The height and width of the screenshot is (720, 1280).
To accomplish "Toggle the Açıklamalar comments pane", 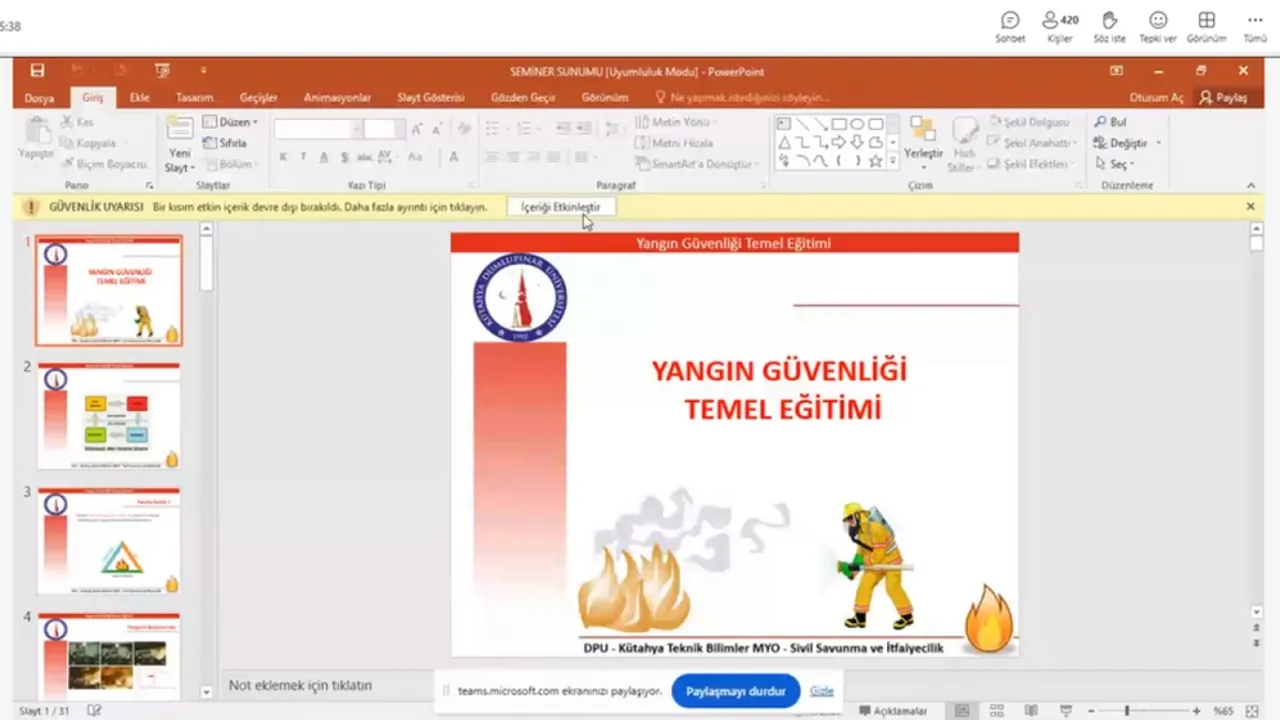I will tap(893, 711).
